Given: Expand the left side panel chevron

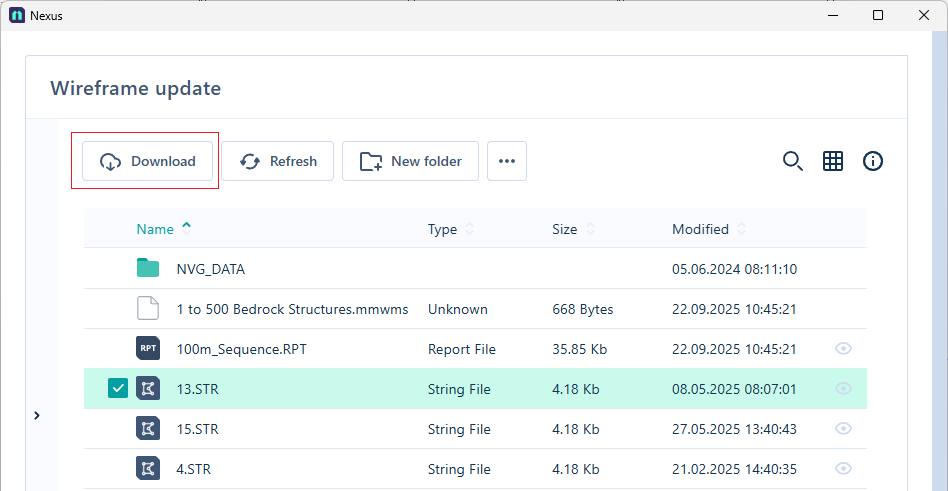Looking at the screenshot, I should [37, 415].
